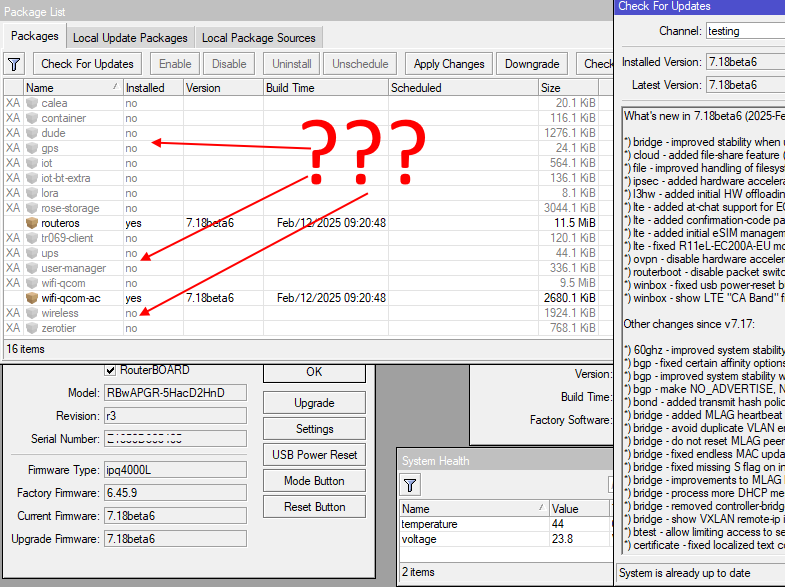
Task: Sort by Version column header
Action: pyautogui.click(x=223, y=88)
